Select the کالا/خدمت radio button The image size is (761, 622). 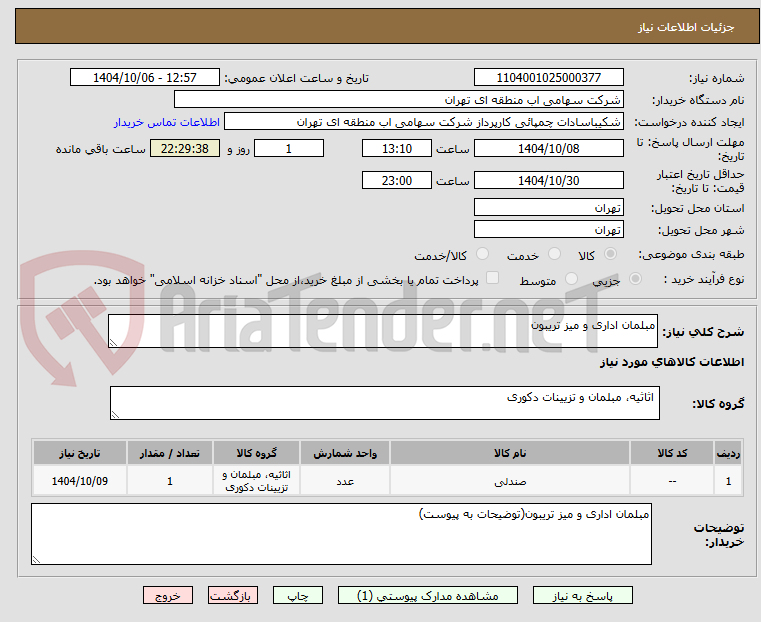[x=482, y=254]
